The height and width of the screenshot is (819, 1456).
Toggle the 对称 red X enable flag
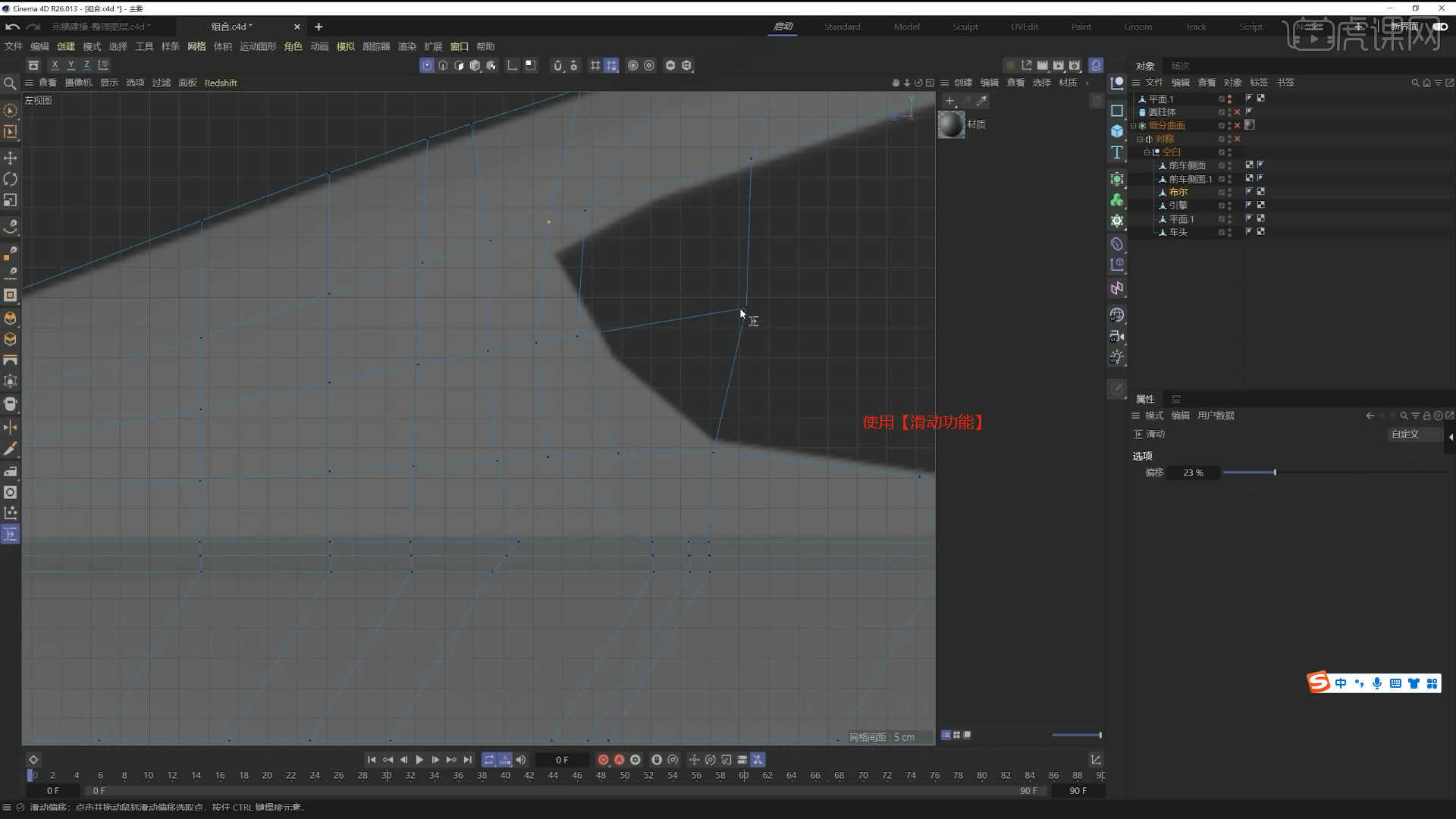pos(1238,139)
